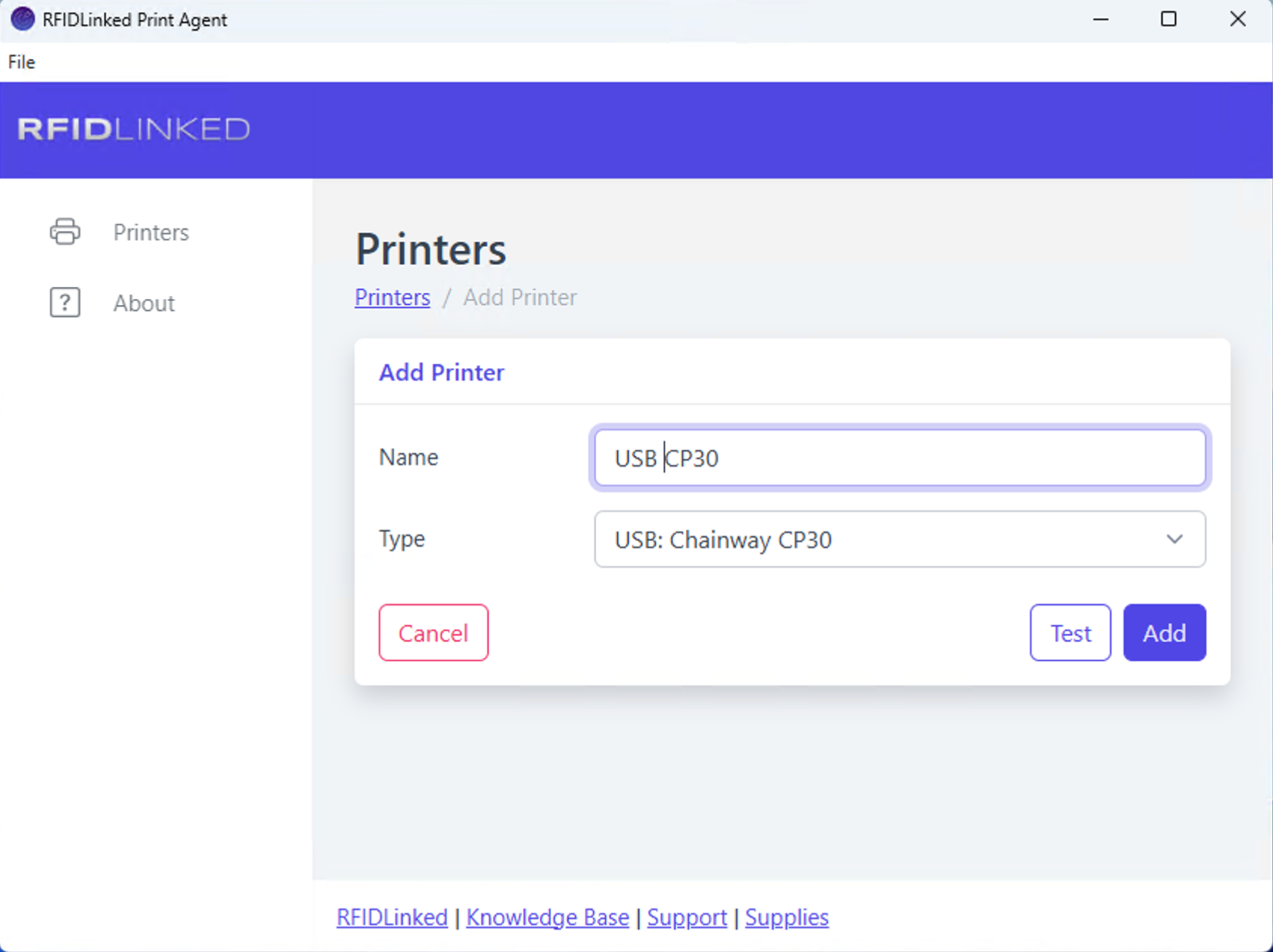The width and height of the screenshot is (1273, 952).
Task: Click the Test button
Action: (x=1070, y=633)
